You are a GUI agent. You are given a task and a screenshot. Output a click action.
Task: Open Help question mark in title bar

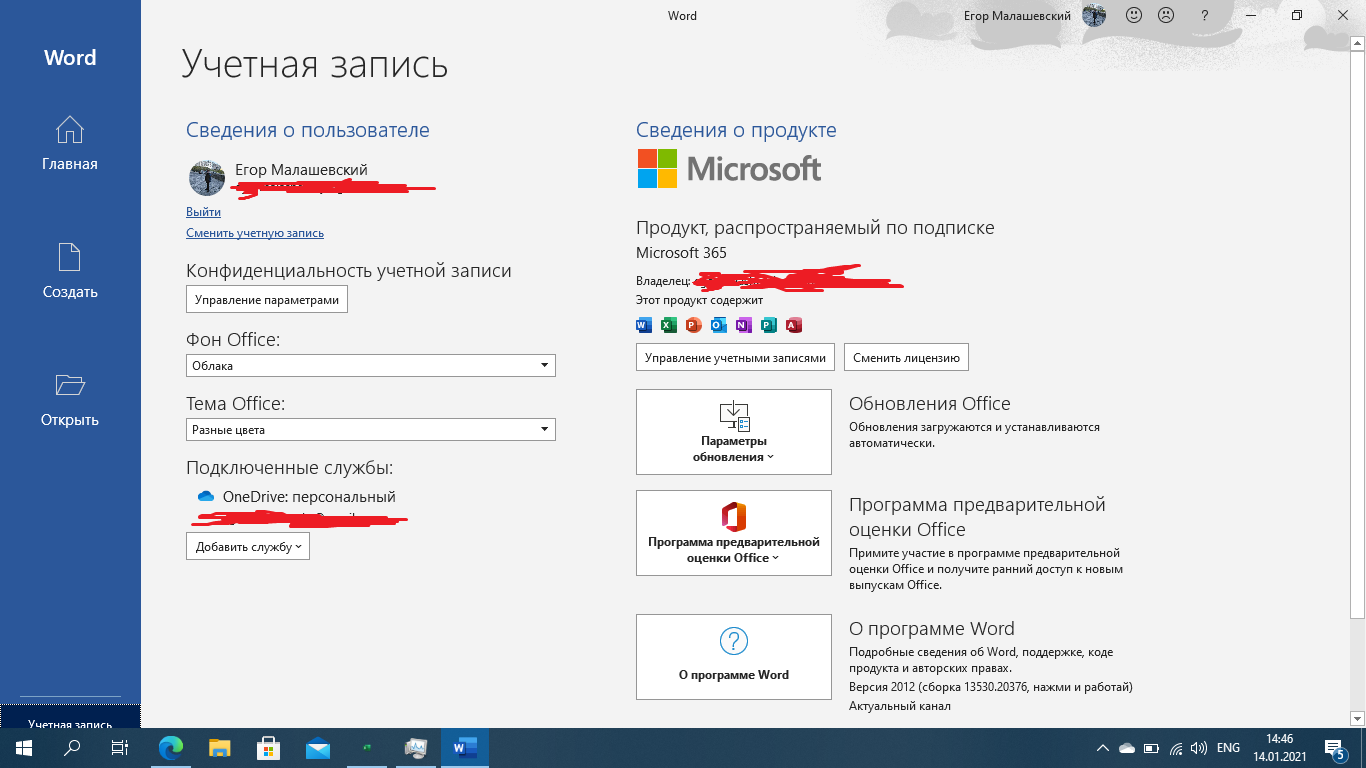point(1203,15)
